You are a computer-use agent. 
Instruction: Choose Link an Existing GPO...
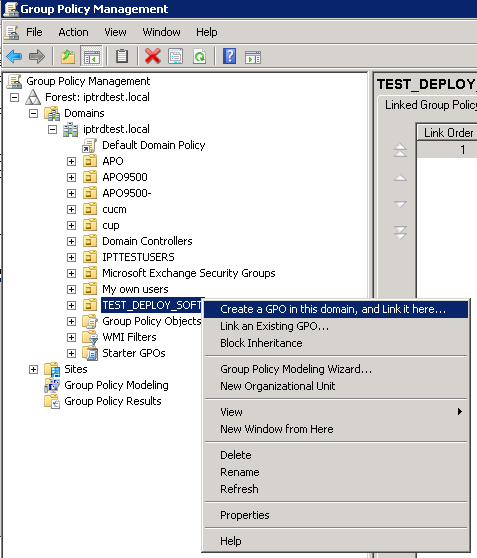click(x=336, y=326)
